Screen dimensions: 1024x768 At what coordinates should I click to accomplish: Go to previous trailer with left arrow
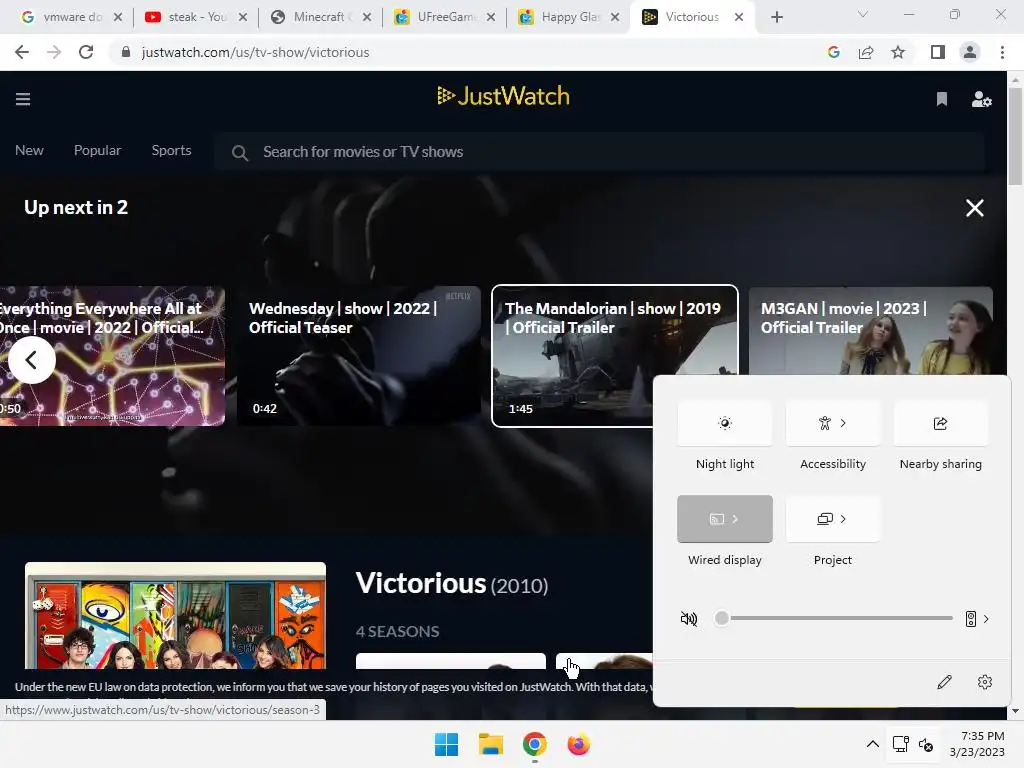click(x=31, y=360)
